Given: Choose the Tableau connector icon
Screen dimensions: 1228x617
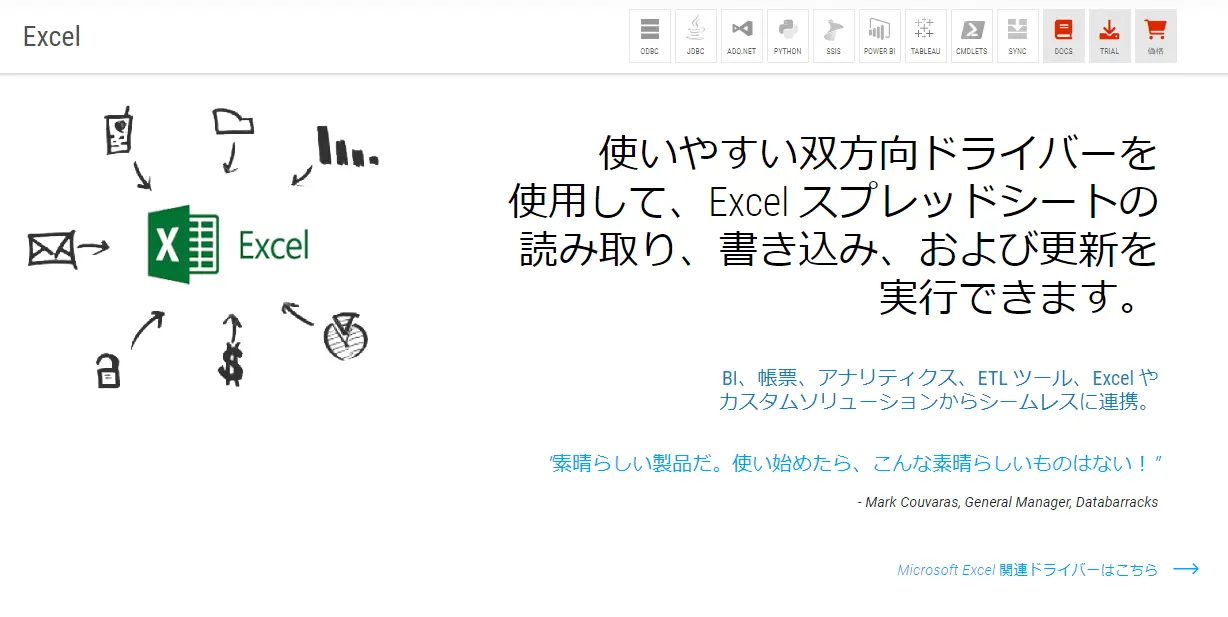Looking at the screenshot, I should [x=926, y=36].
